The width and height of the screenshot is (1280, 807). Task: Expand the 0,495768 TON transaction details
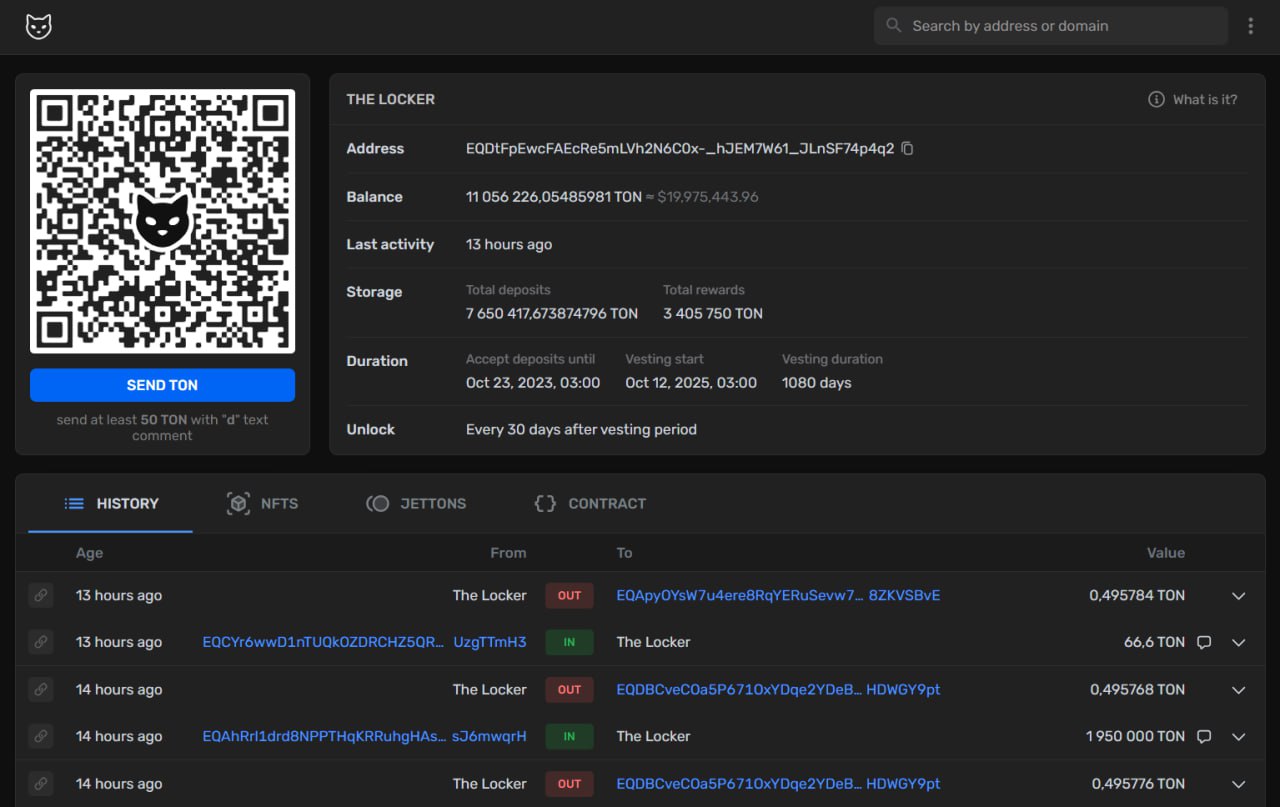[1239, 689]
